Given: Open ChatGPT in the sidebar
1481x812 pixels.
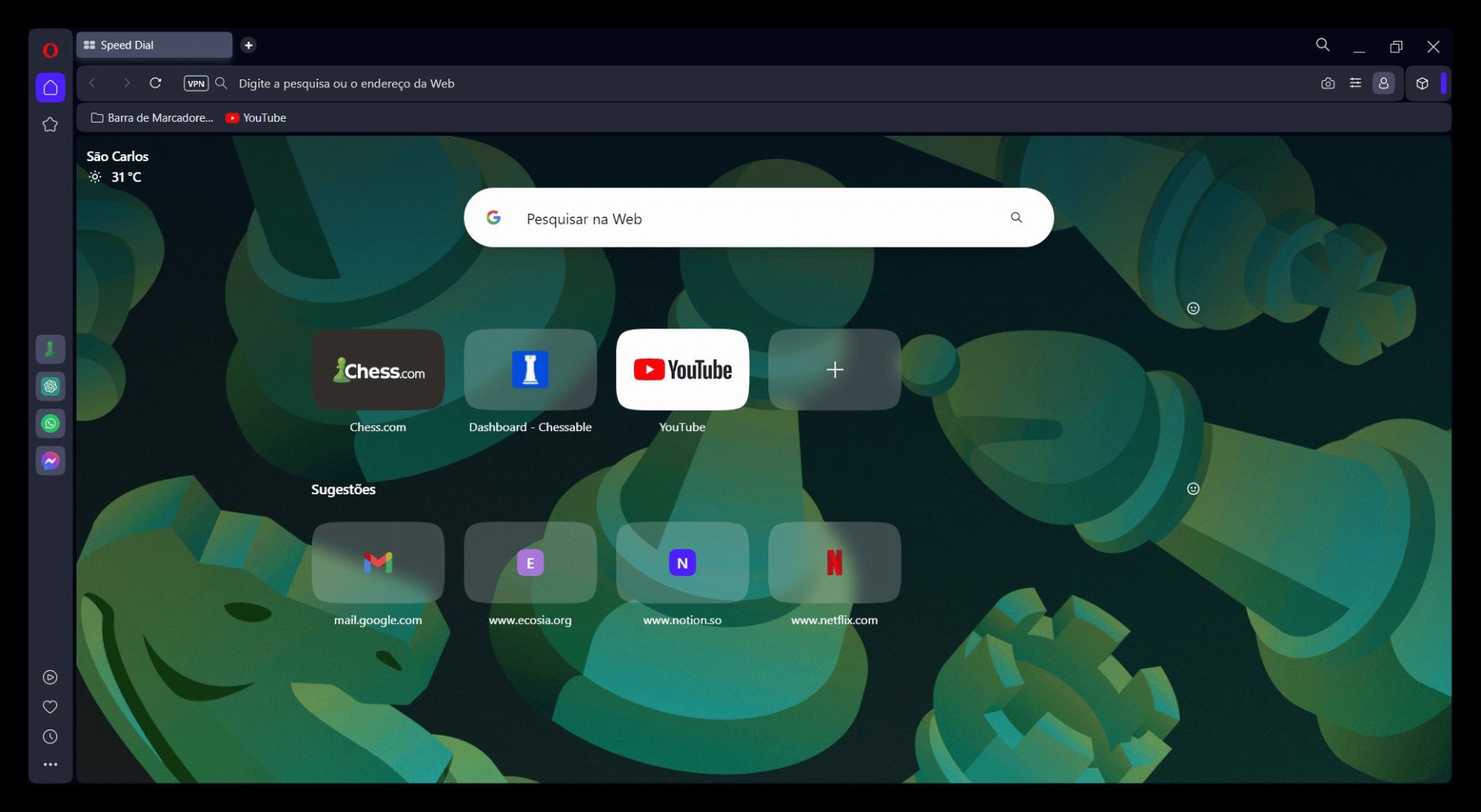Looking at the screenshot, I should pos(50,386).
